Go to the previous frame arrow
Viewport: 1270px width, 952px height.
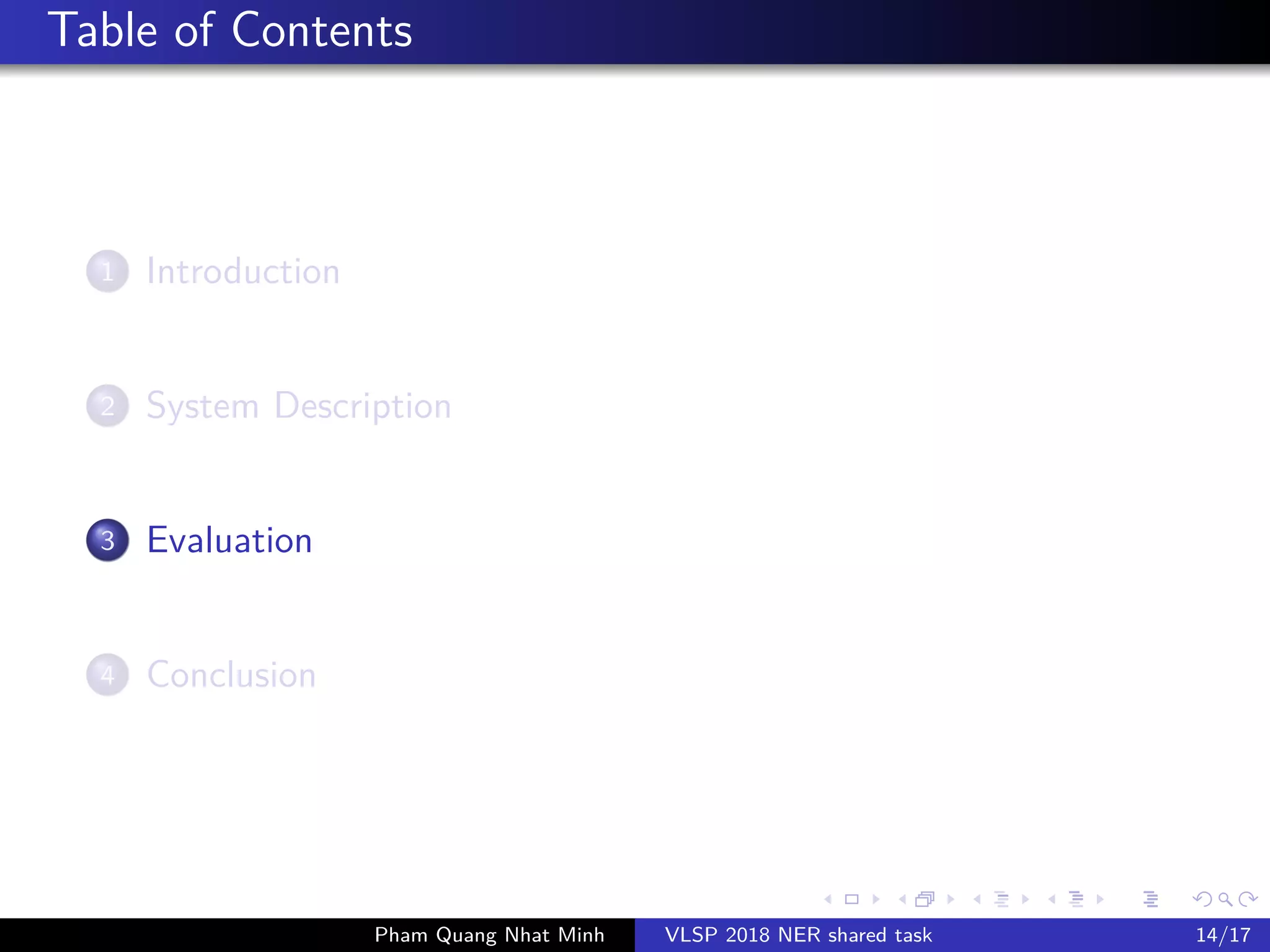click(902, 899)
